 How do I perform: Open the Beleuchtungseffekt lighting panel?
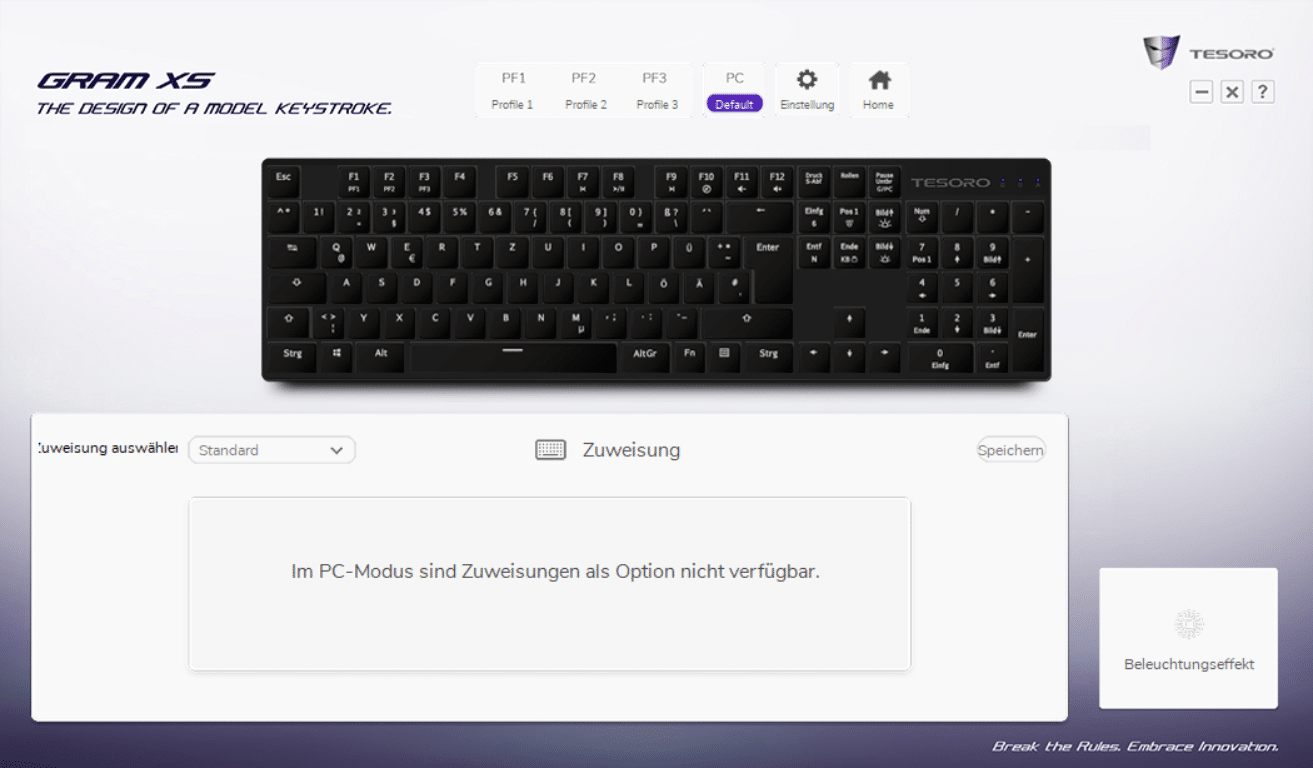coord(1188,638)
